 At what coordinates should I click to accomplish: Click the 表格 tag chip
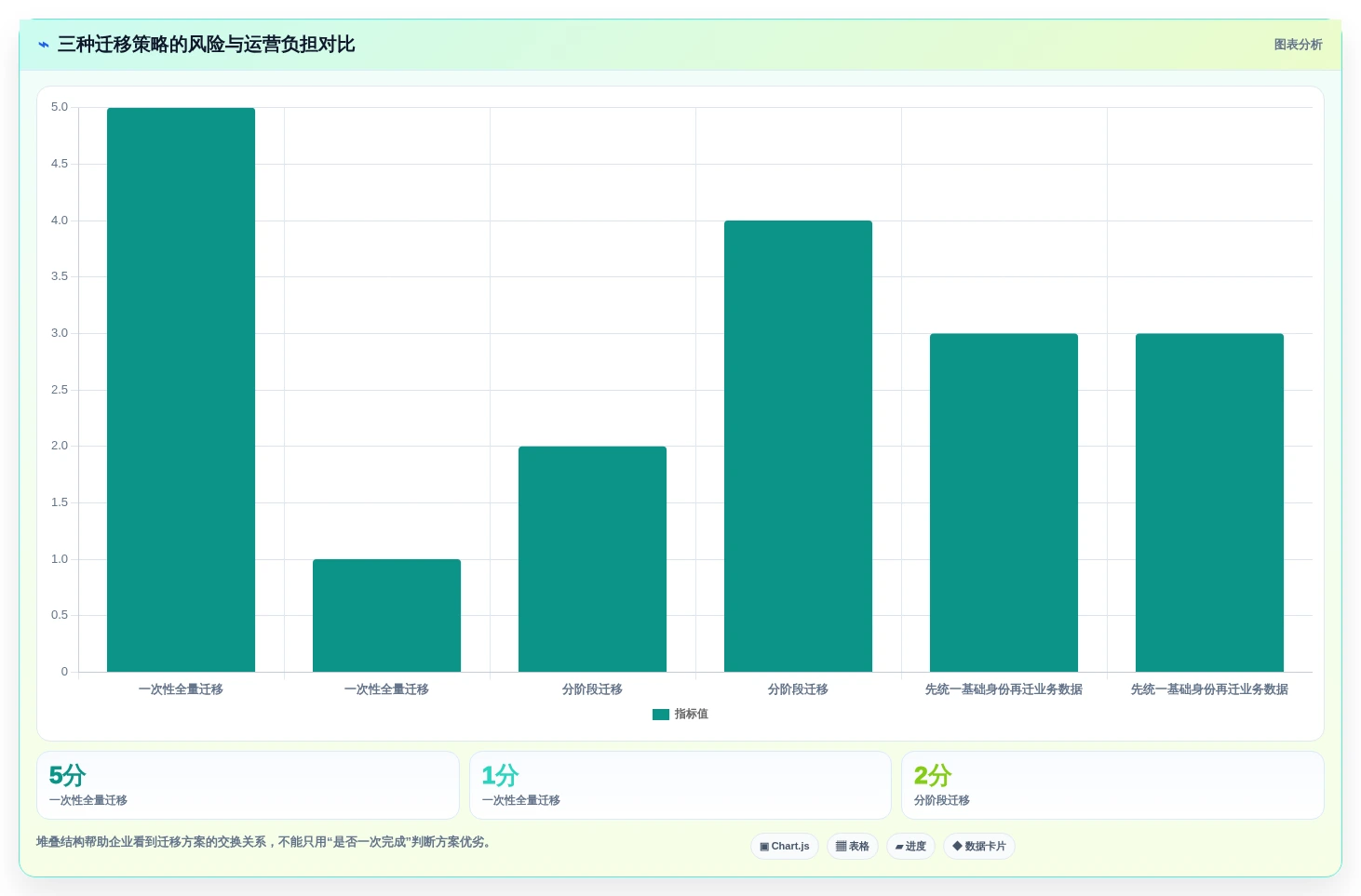point(853,847)
